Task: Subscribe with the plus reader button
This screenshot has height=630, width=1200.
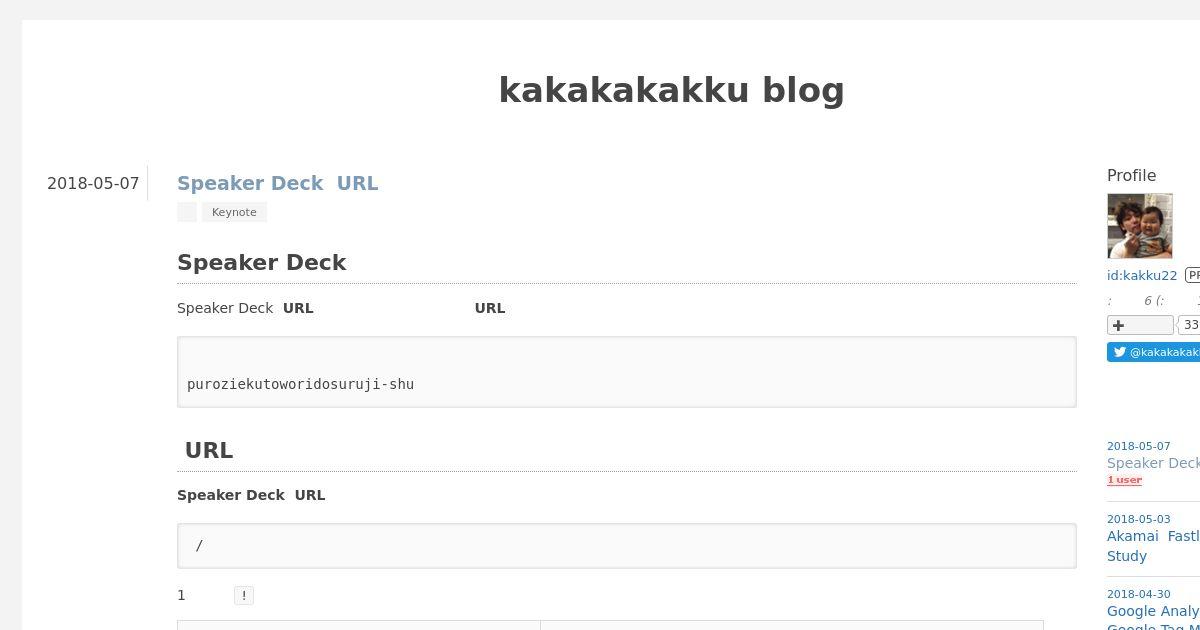Action: coord(1140,325)
